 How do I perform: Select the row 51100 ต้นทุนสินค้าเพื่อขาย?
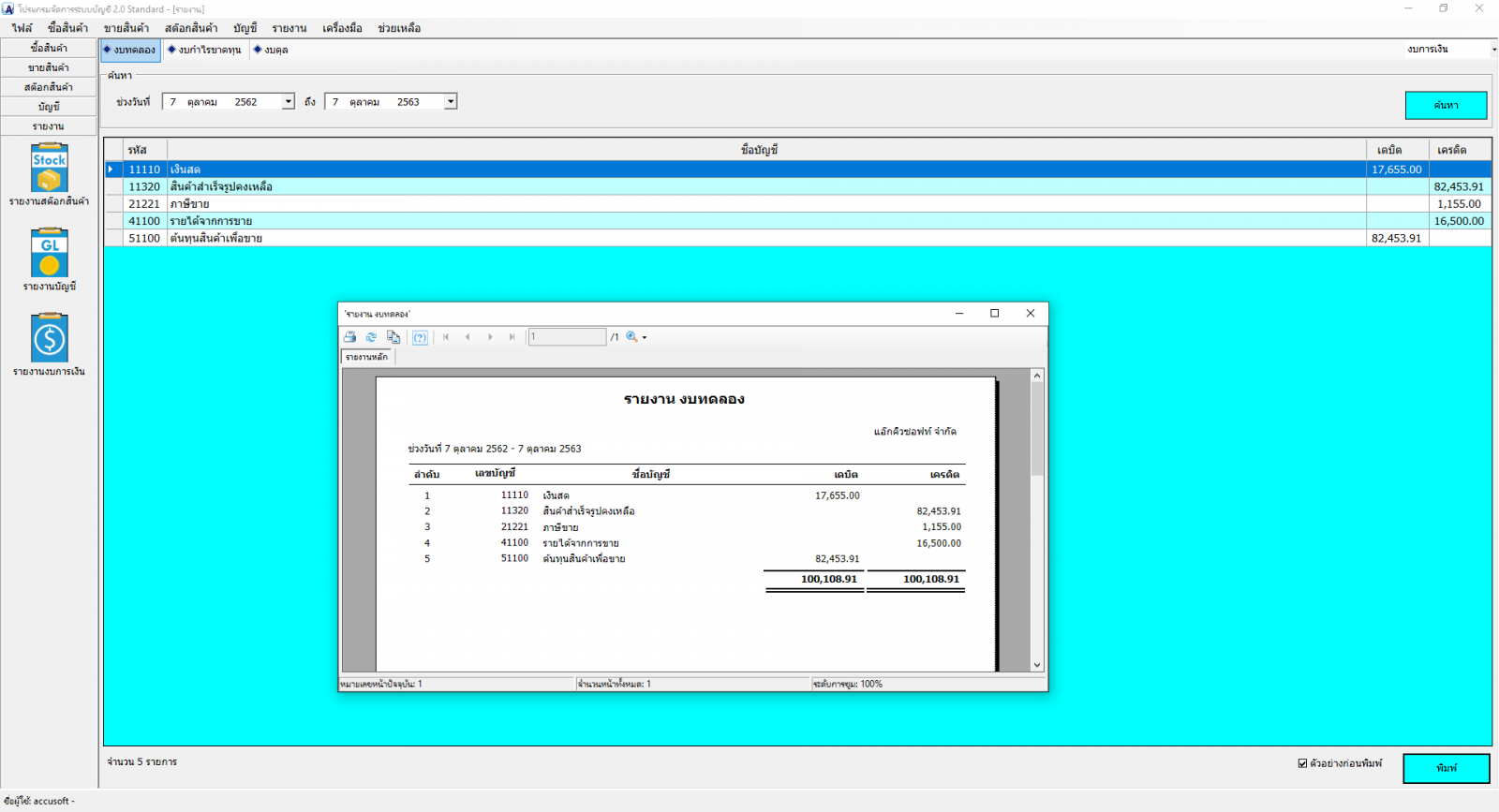[x=797, y=238]
